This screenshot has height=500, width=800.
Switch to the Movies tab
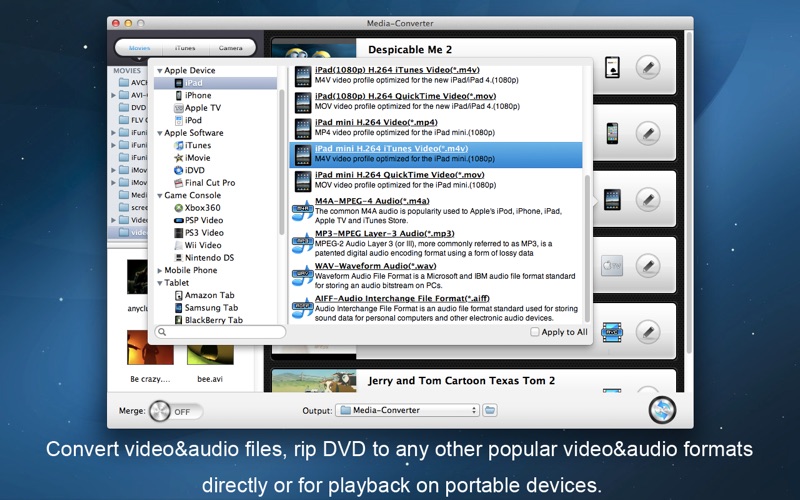click(139, 48)
